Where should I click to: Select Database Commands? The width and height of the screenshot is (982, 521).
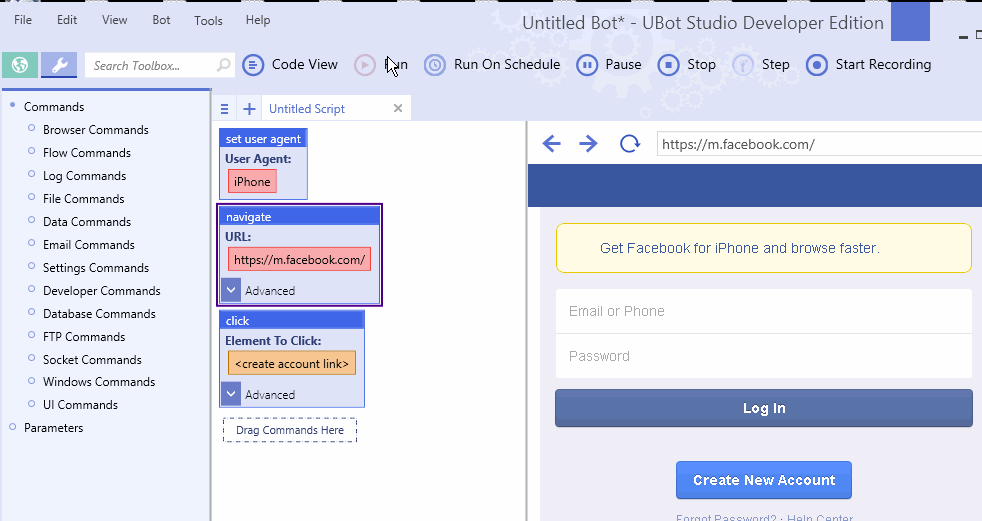[100, 314]
